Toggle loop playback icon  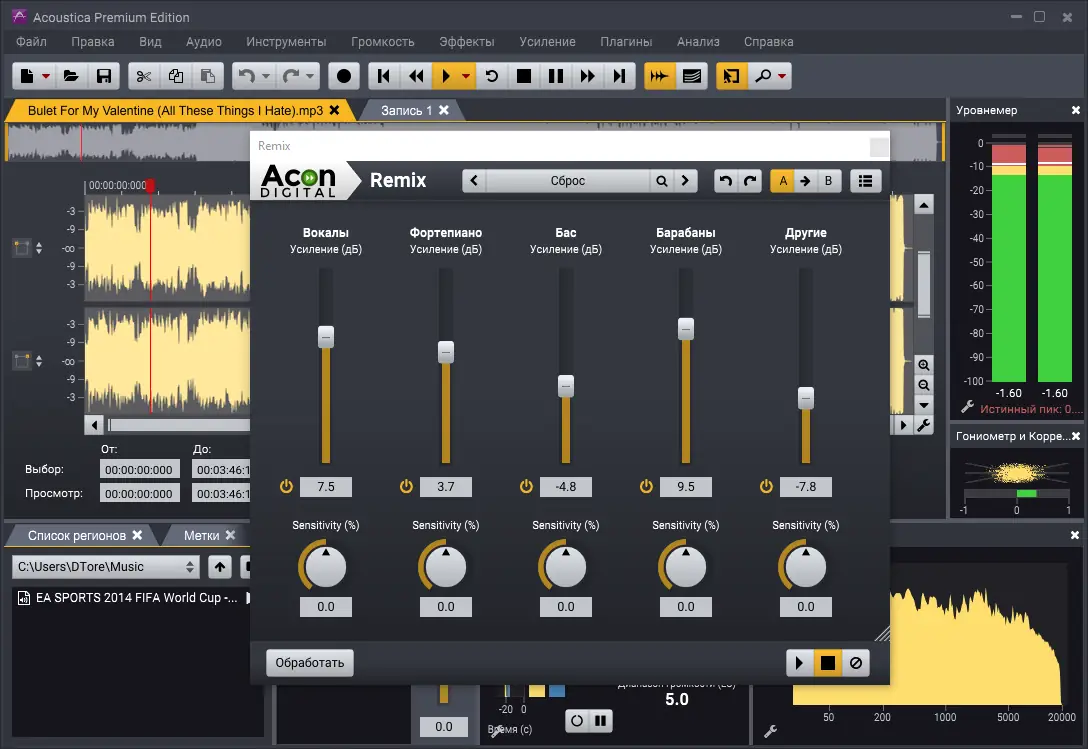point(492,76)
